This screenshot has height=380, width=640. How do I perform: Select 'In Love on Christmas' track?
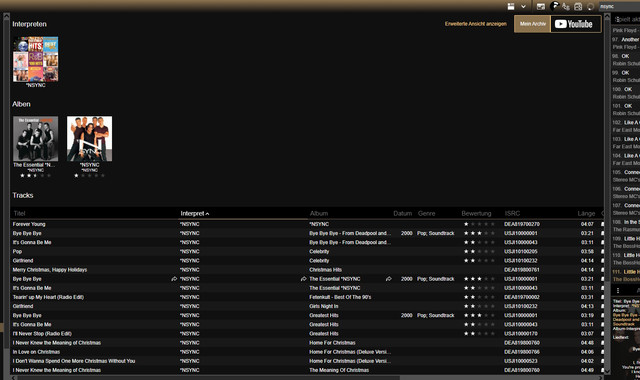[36, 352]
